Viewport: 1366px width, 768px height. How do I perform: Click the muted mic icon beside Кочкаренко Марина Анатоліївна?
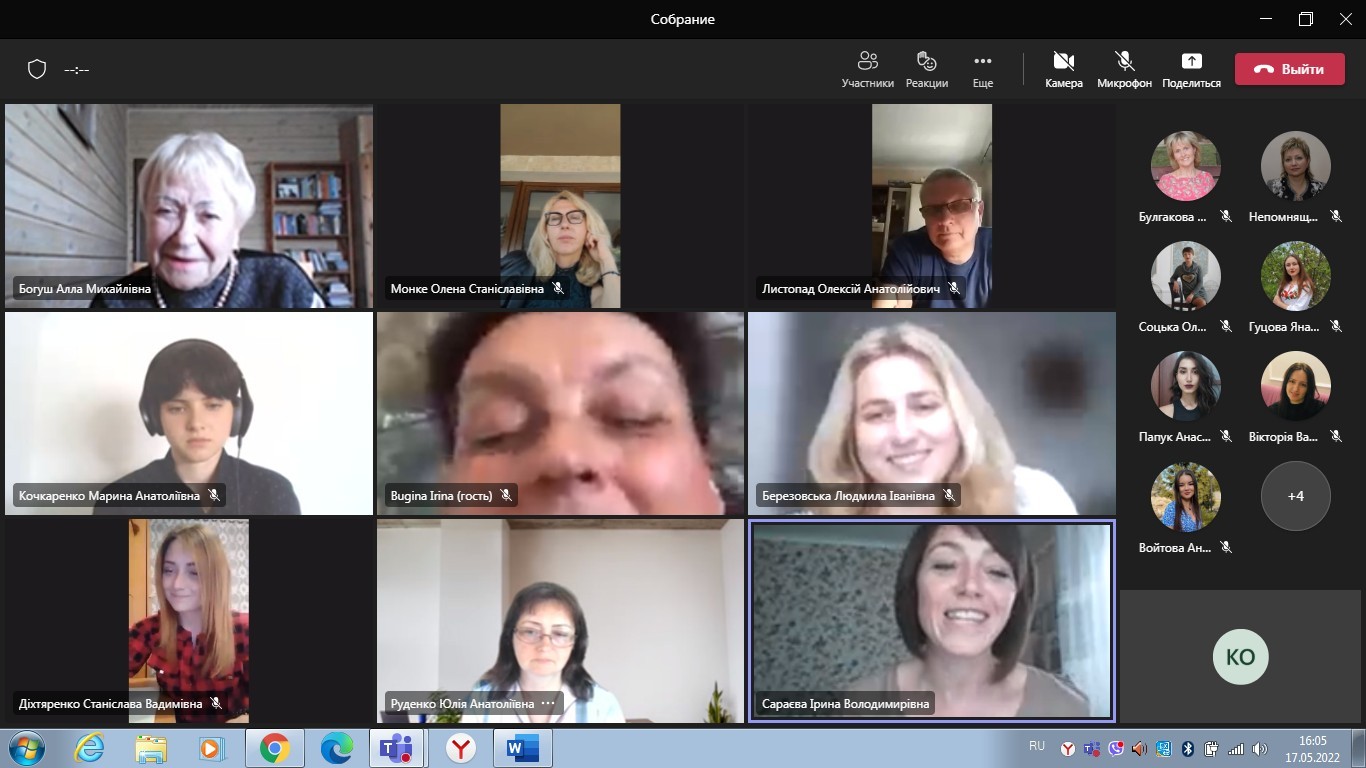click(214, 495)
